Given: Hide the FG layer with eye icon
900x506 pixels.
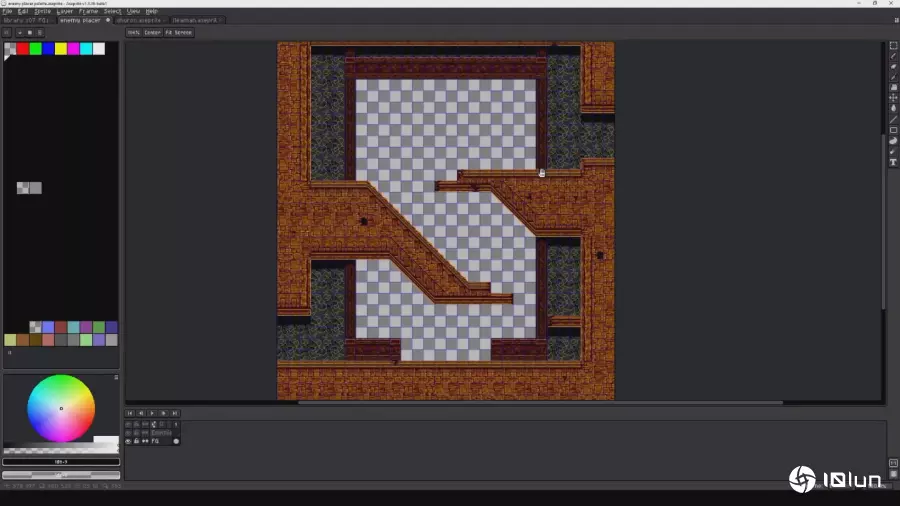Looking at the screenshot, I should [128, 441].
